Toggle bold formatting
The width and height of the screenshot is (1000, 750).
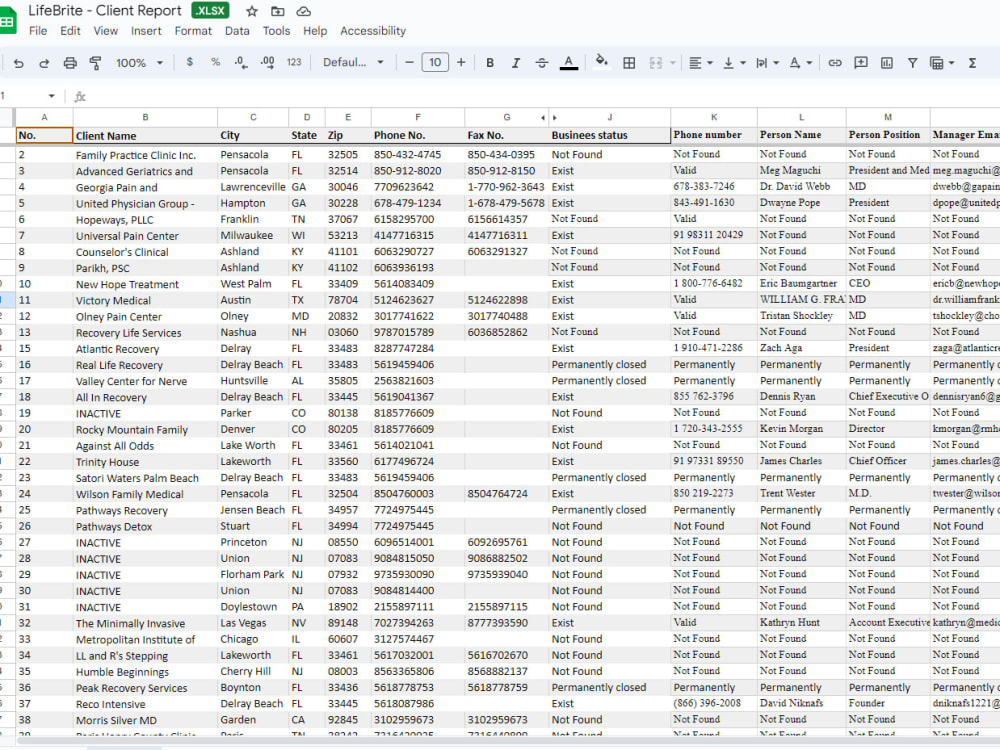[489, 62]
